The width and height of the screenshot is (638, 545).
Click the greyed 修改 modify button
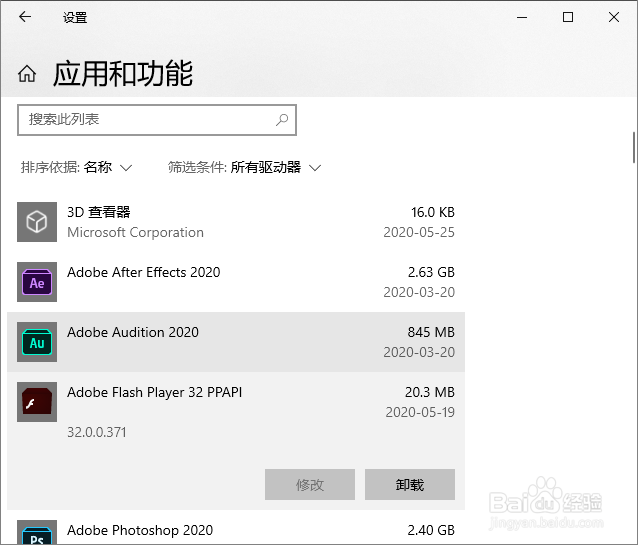(x=310, y=484)
